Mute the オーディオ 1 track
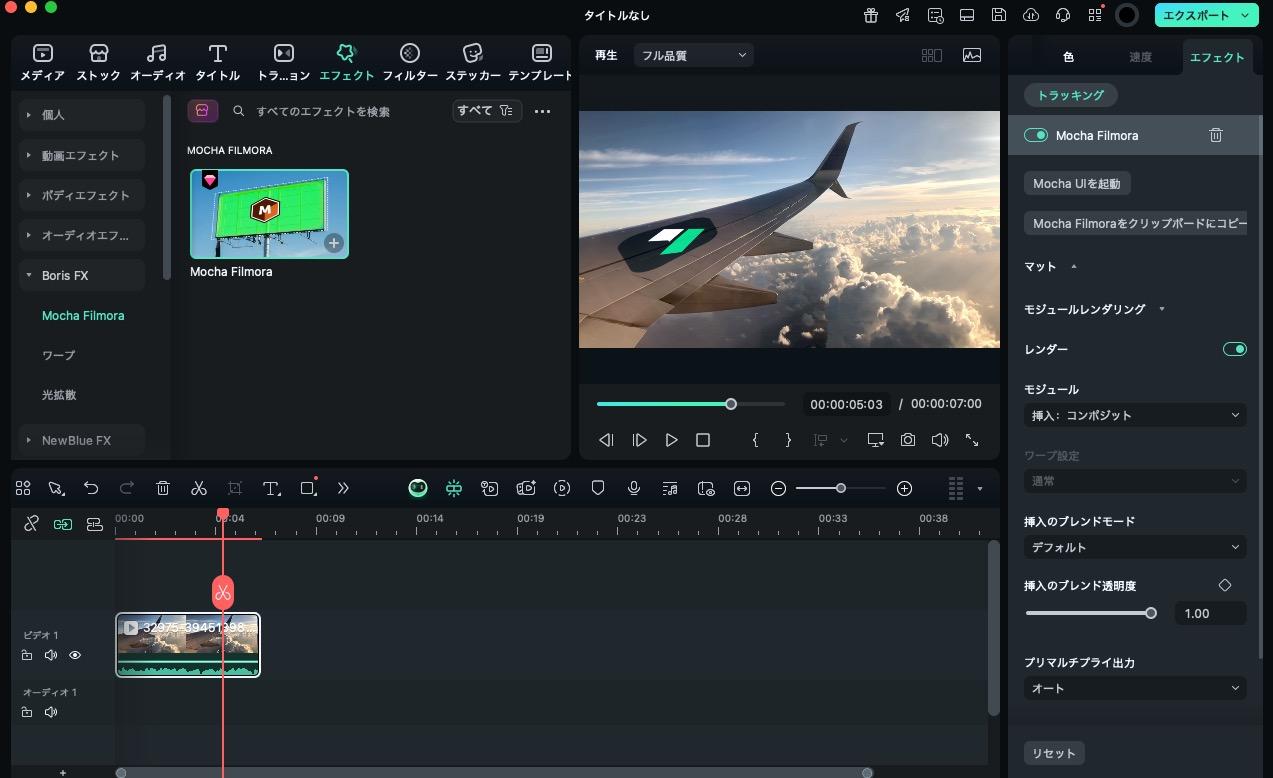Image resolution: width=1273 pixels, height=778 pixels. (x=51, y=712)
